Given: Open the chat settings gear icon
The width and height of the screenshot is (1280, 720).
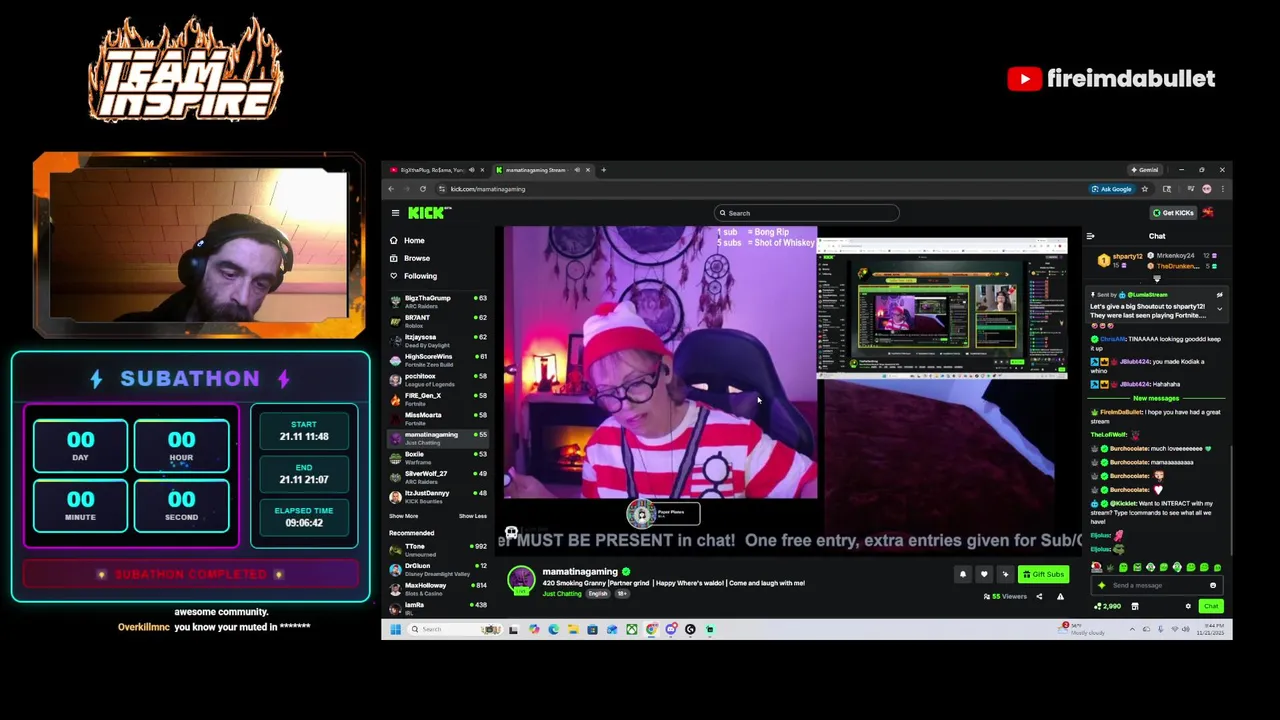Looking at the screenshot, I should pos(1188,606).
